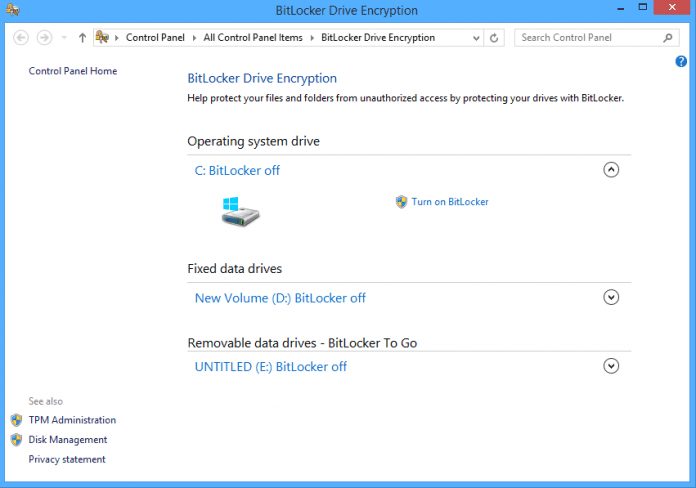
Task: Click the shield icon beside Turn on BitLocker
Action: (401, 202)
